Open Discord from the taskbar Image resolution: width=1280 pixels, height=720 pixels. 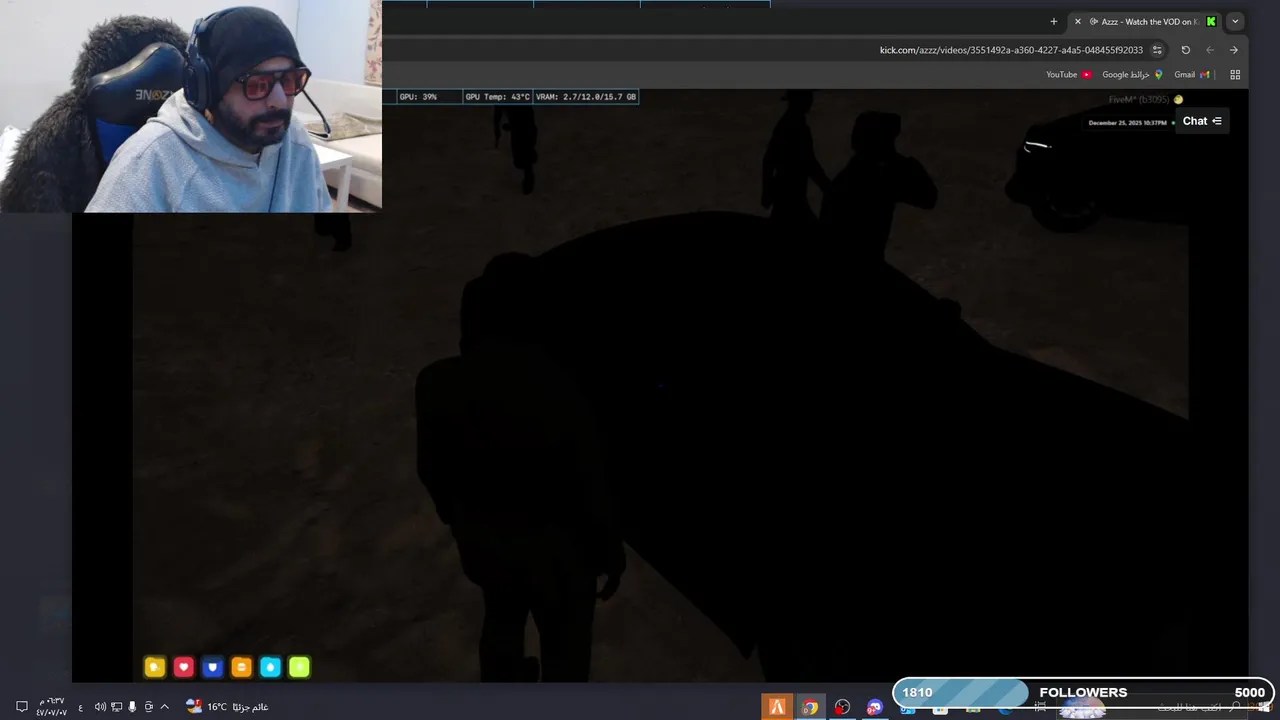click(x=875, y=707)
